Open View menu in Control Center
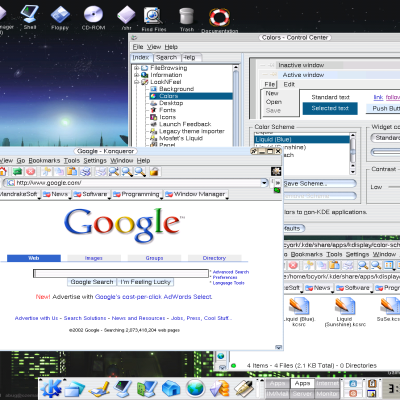 pyautogui.click(x=154, y=47)
